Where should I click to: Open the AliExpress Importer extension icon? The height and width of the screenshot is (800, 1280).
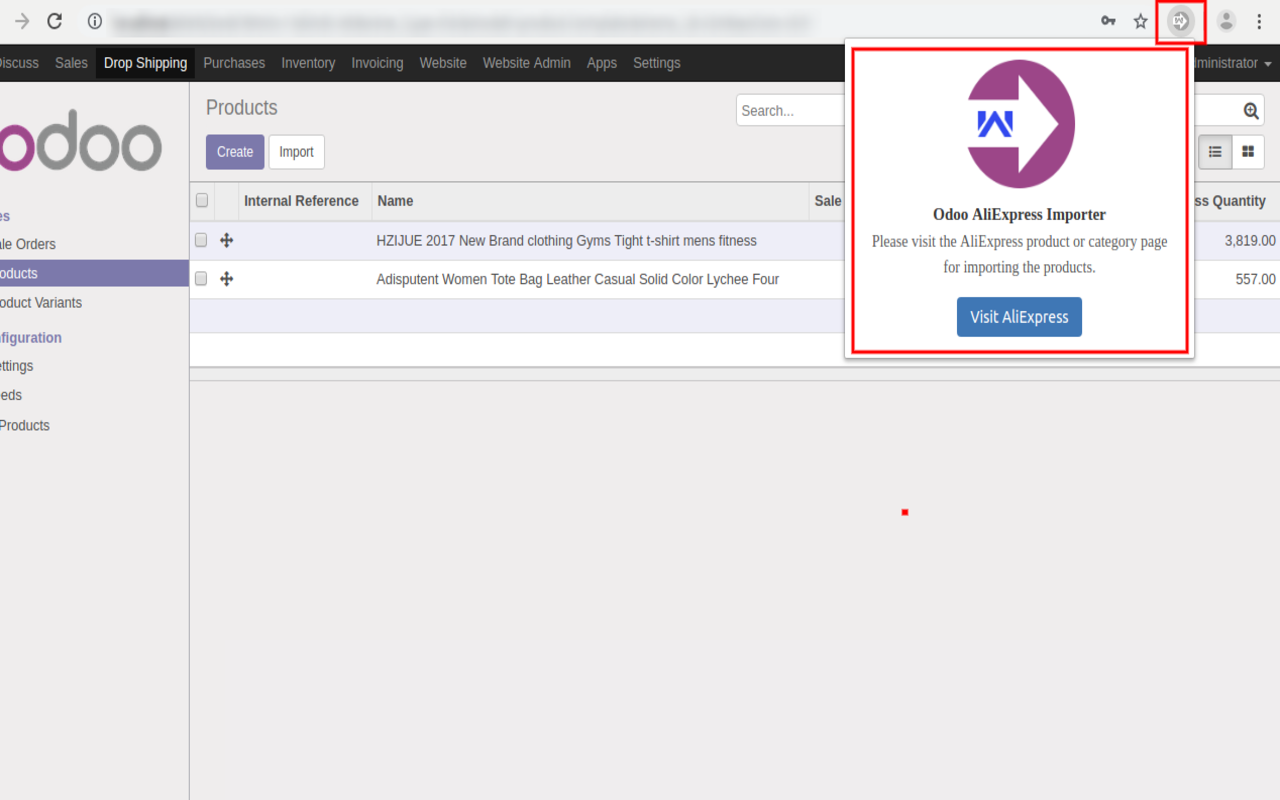pos(1180,20)
